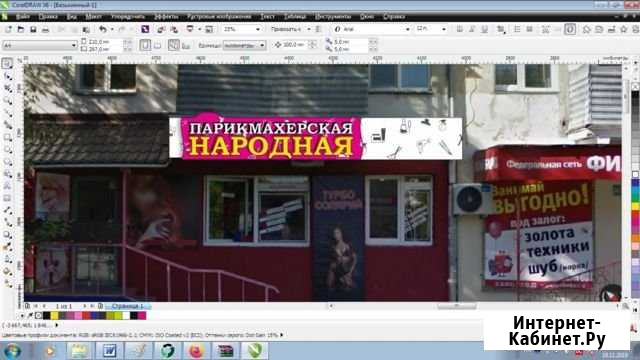Click the Undo arrow icon

coord(102,29)
